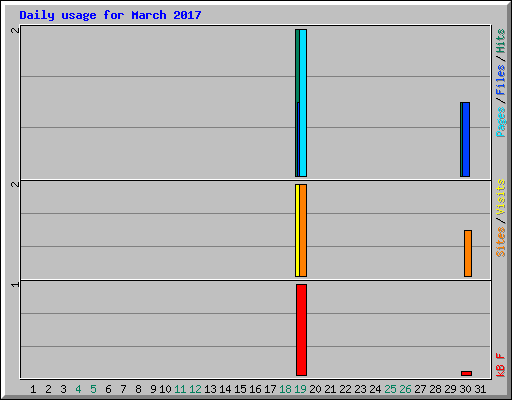Click day label 23 on the x-axis
Screen dimensions: 512x400
click(360, 389)
